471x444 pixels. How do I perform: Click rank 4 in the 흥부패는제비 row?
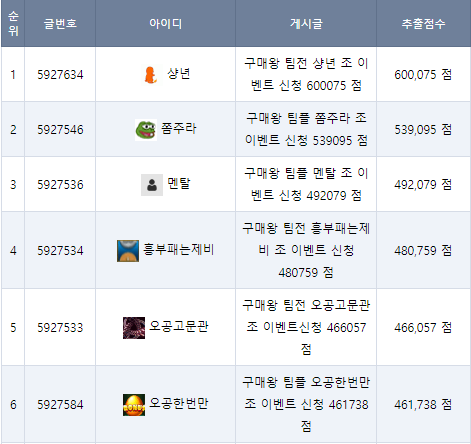pos(13,251)
